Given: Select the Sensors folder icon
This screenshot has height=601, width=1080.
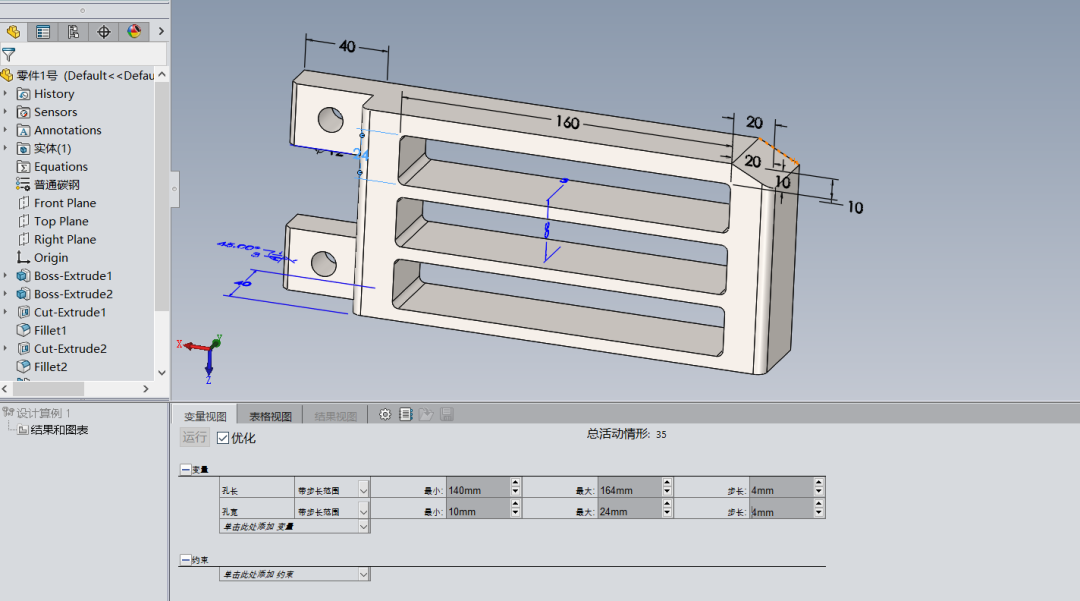Looking at the screenshot, I should (x=23, y=112).
